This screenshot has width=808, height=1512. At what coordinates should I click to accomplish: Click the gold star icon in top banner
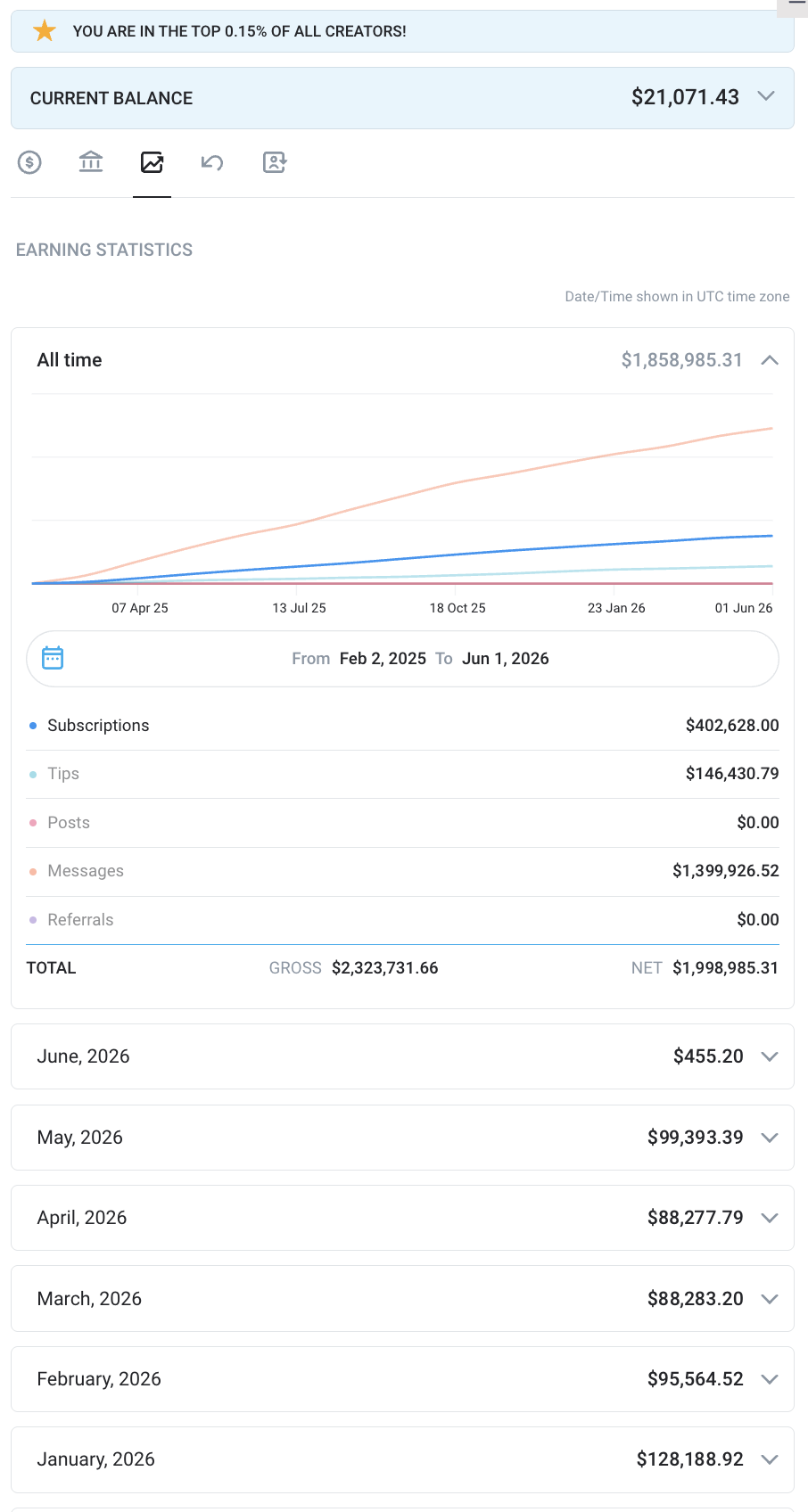coord(45,31)
